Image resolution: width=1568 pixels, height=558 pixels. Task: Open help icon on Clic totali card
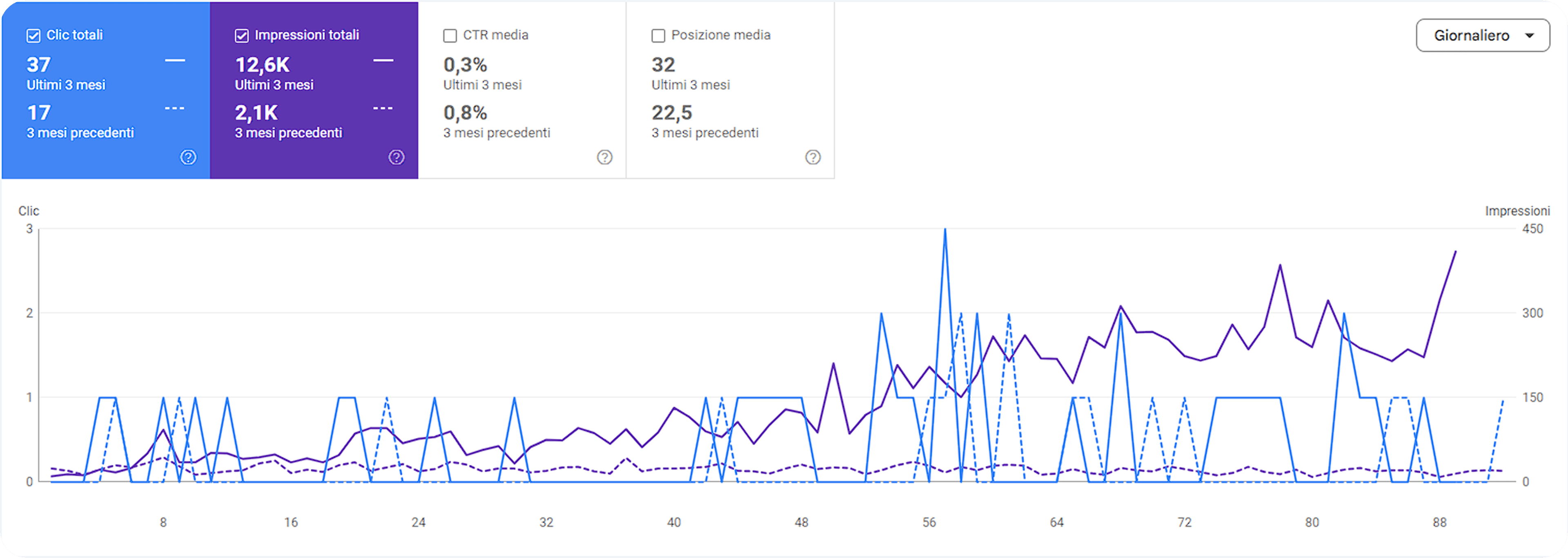(x=188, y=157)
